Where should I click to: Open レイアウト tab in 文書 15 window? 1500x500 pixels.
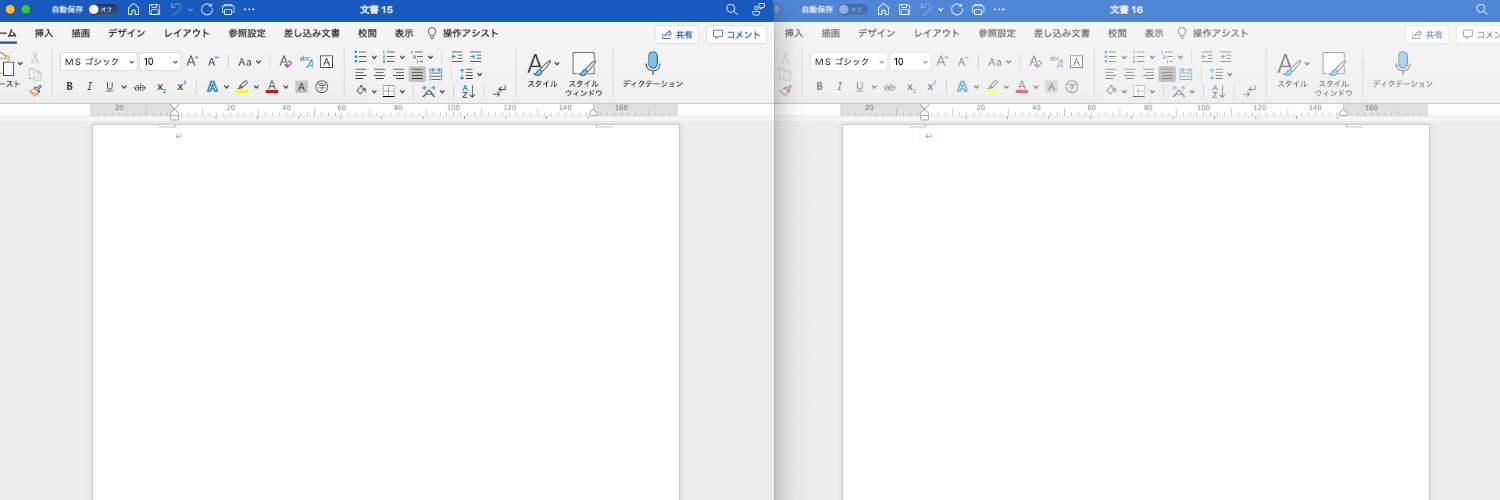pyautogui.click(x=187, y=33)
